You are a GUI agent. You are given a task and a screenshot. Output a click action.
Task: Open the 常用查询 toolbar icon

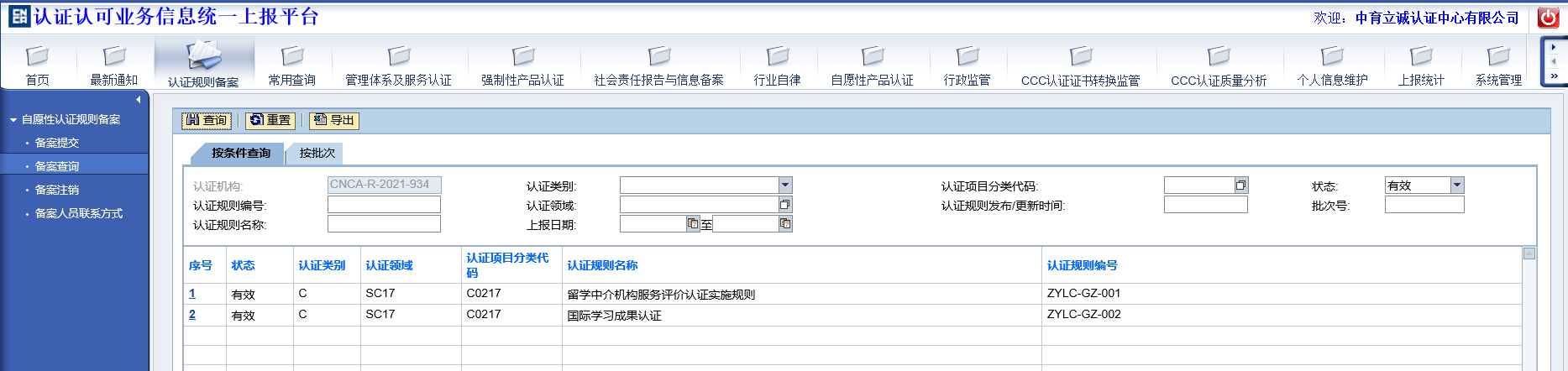(x=291, y=57)
